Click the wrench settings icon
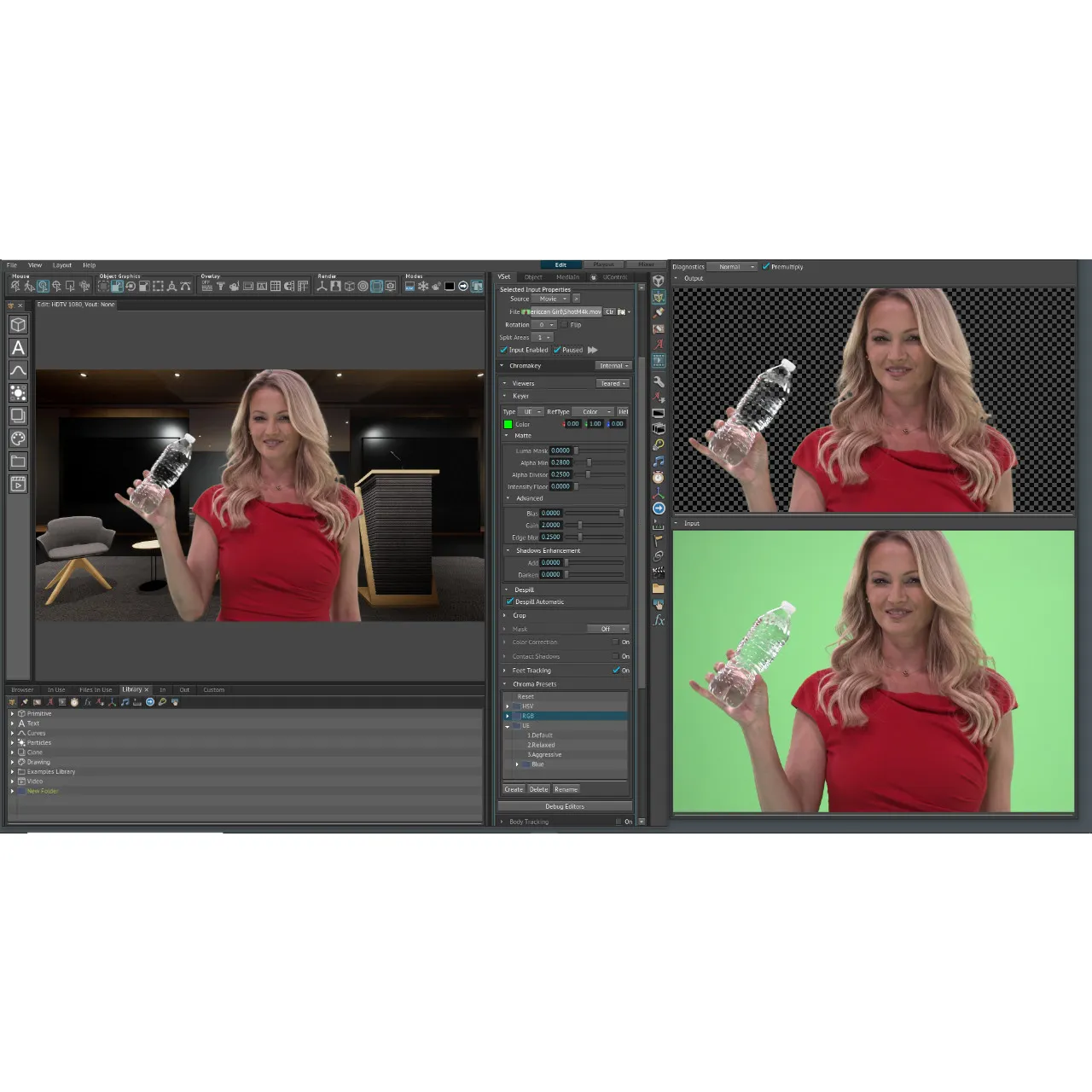This screenshot has width=1092, height=1092. (x=659, y=381)
